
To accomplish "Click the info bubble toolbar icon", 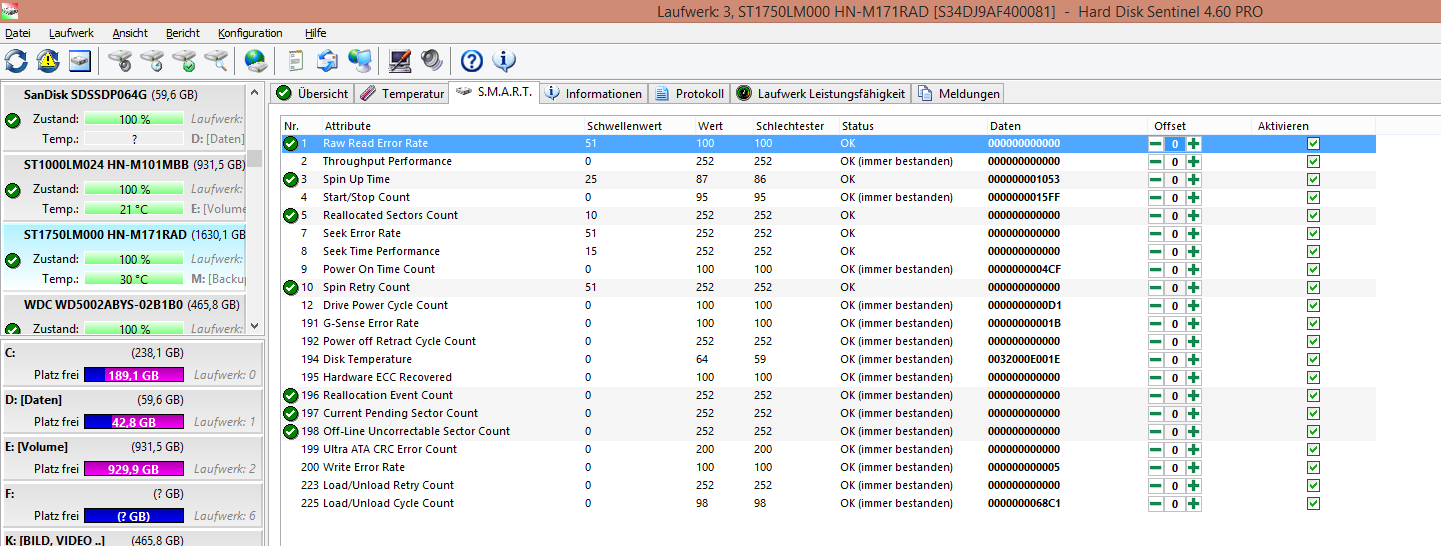I will [x=504, y=60].
